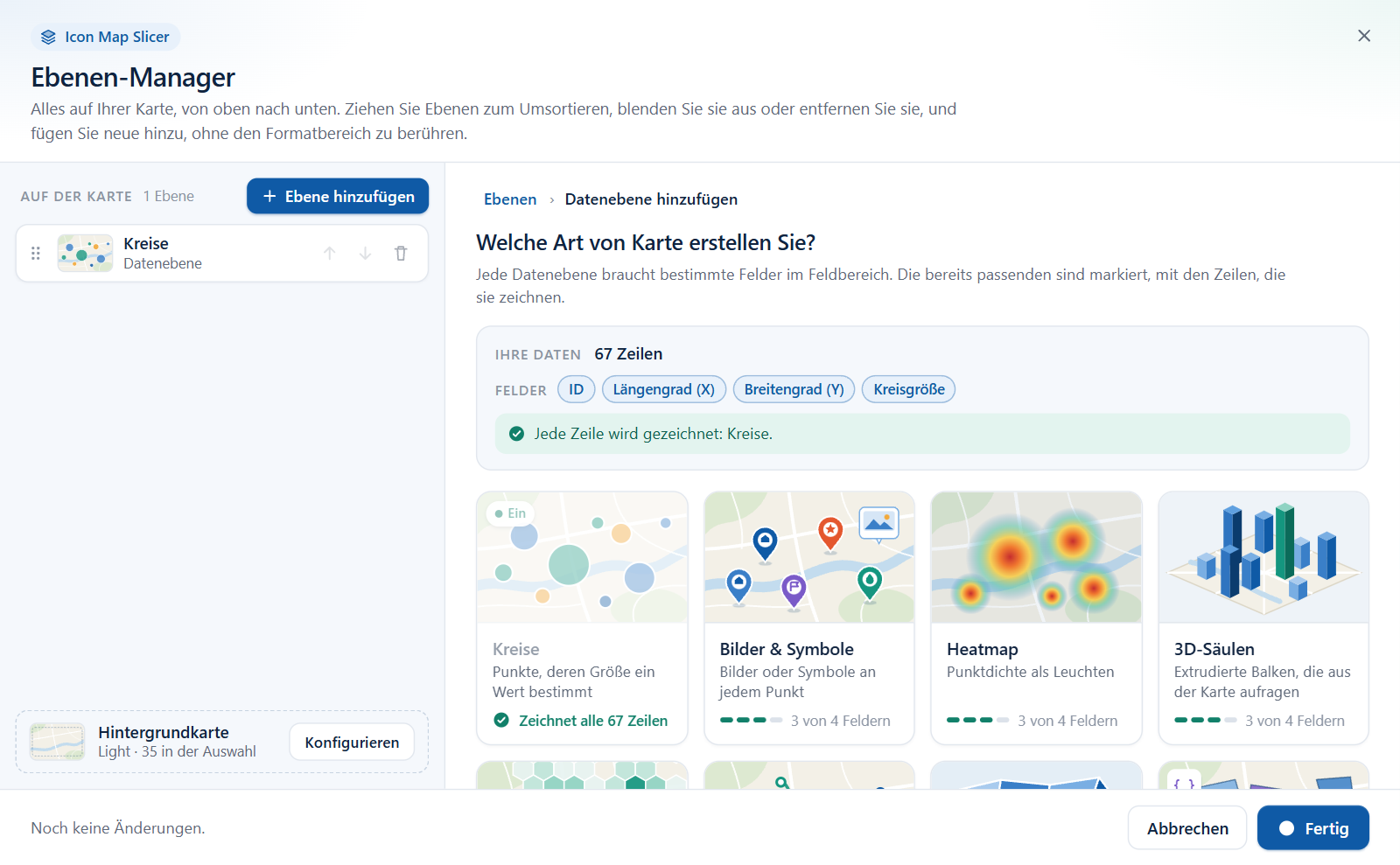Click the 'Datenebene hinzufügen' breadcrumb text
Screen dimensions: 1400x865
(x=651, y=199)
